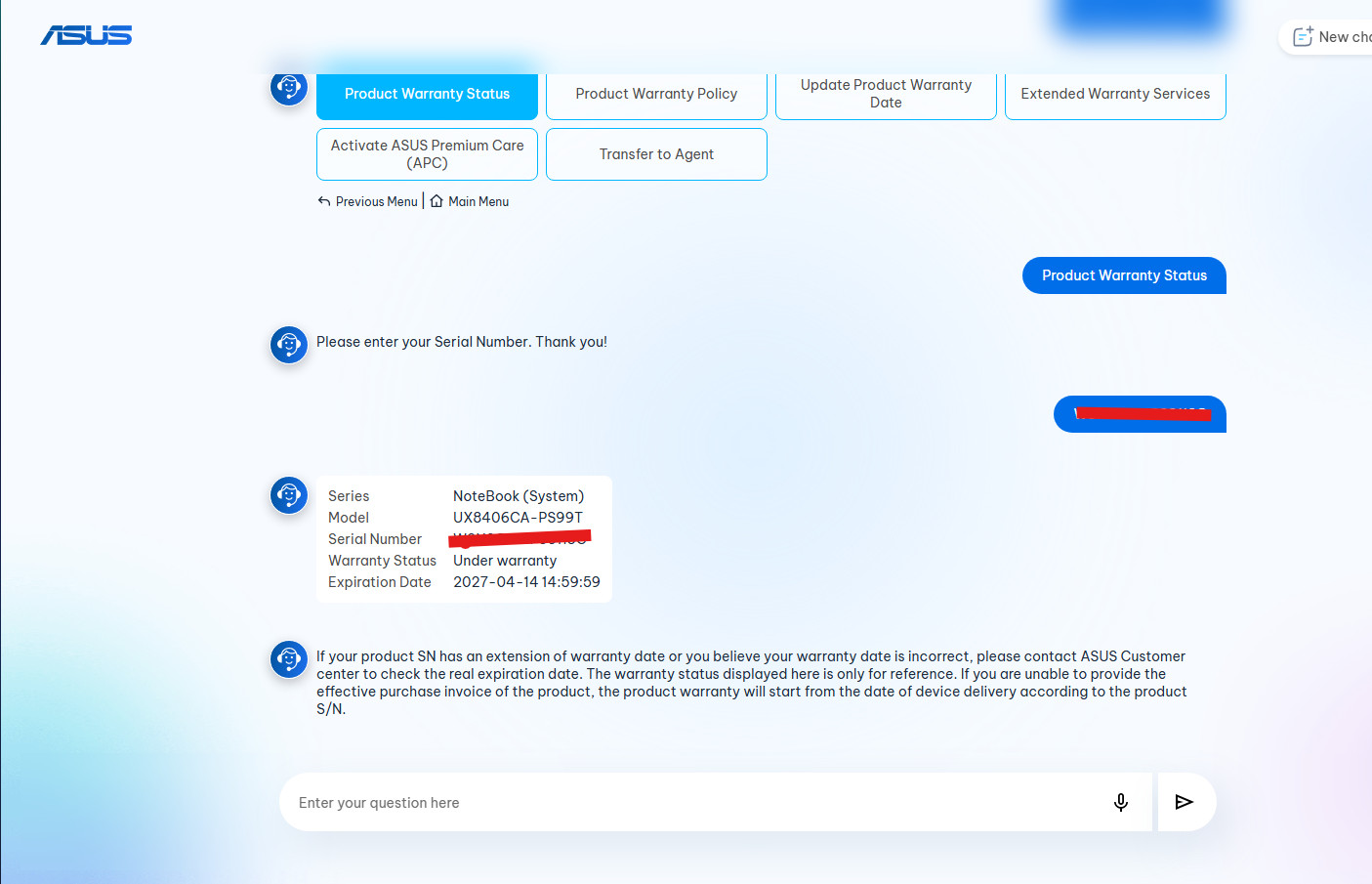Viewport: 1372px width, 884px height.
Task: Click the model value UX8406CA-PS99T
Action: click(518, 518)
